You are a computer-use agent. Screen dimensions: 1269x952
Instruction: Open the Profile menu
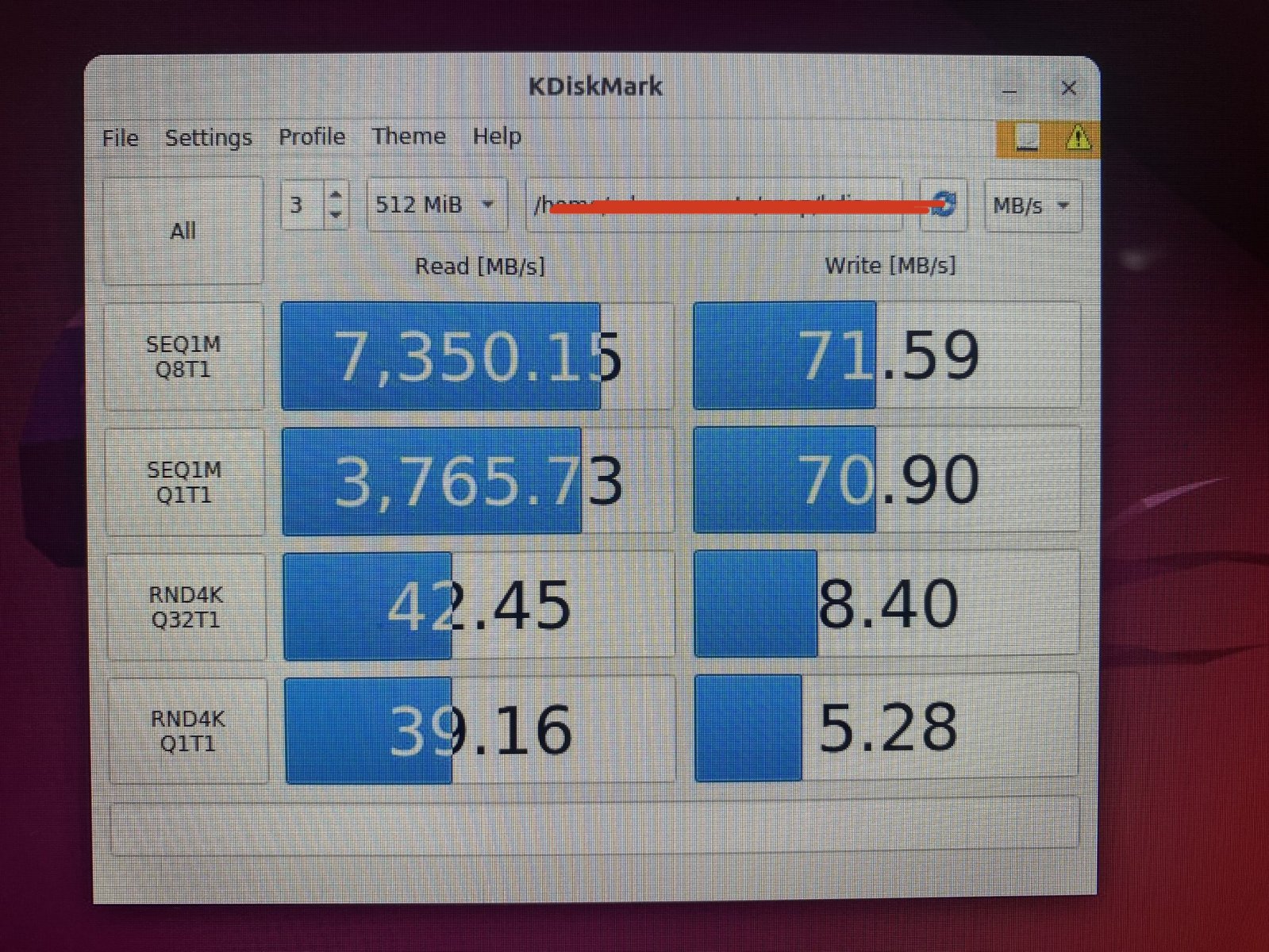(311, 136)
